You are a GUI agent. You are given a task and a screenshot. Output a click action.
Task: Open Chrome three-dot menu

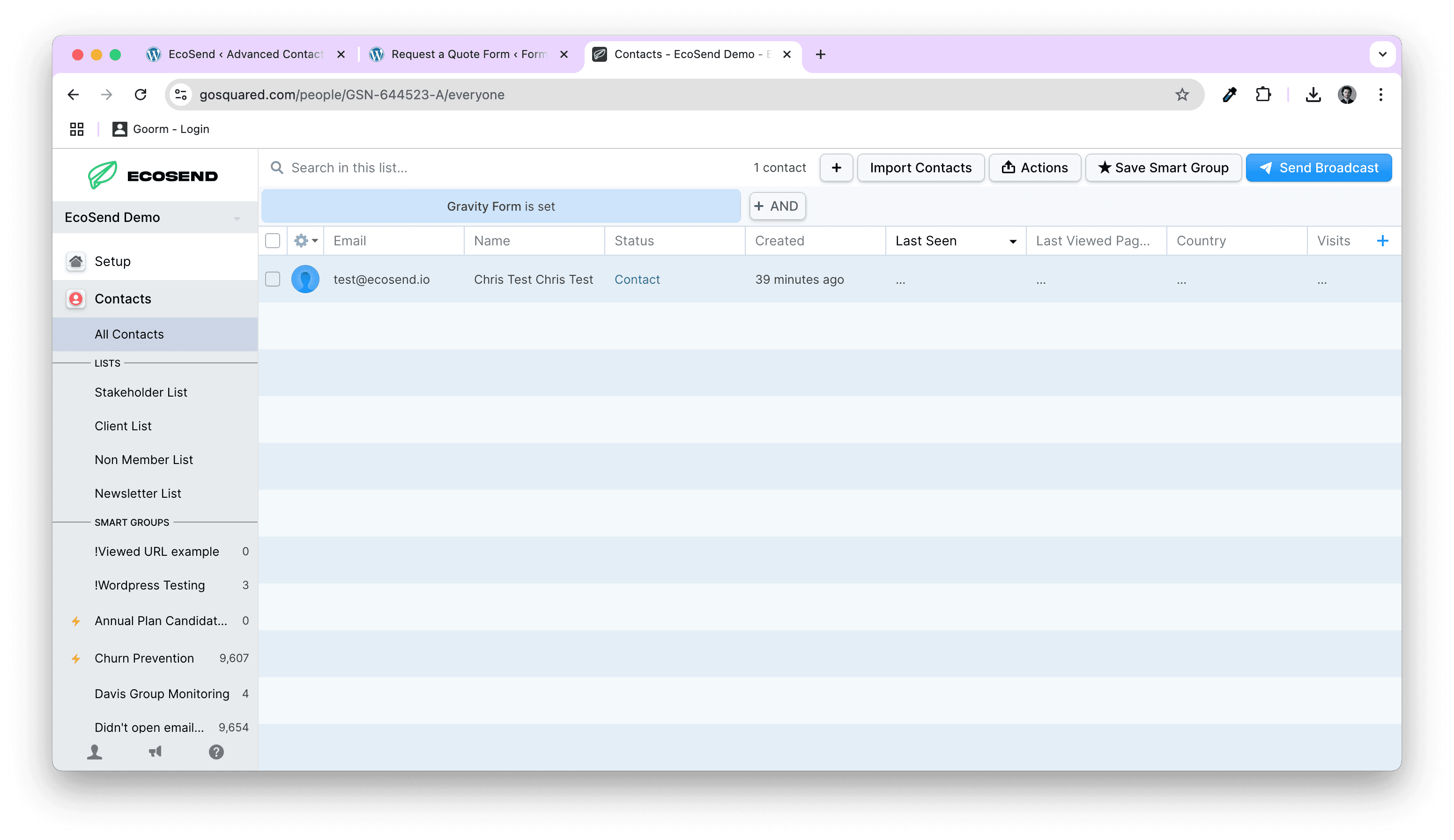[1381, 95]
